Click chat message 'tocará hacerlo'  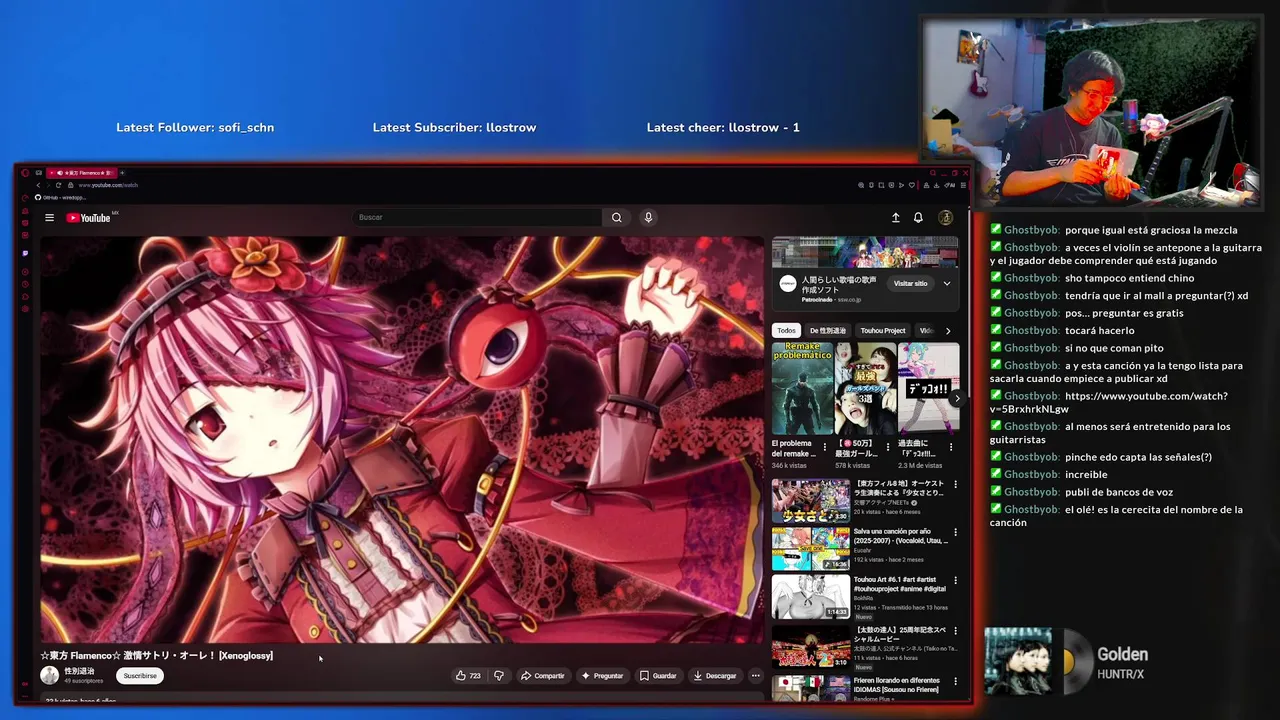point(1100,330)
